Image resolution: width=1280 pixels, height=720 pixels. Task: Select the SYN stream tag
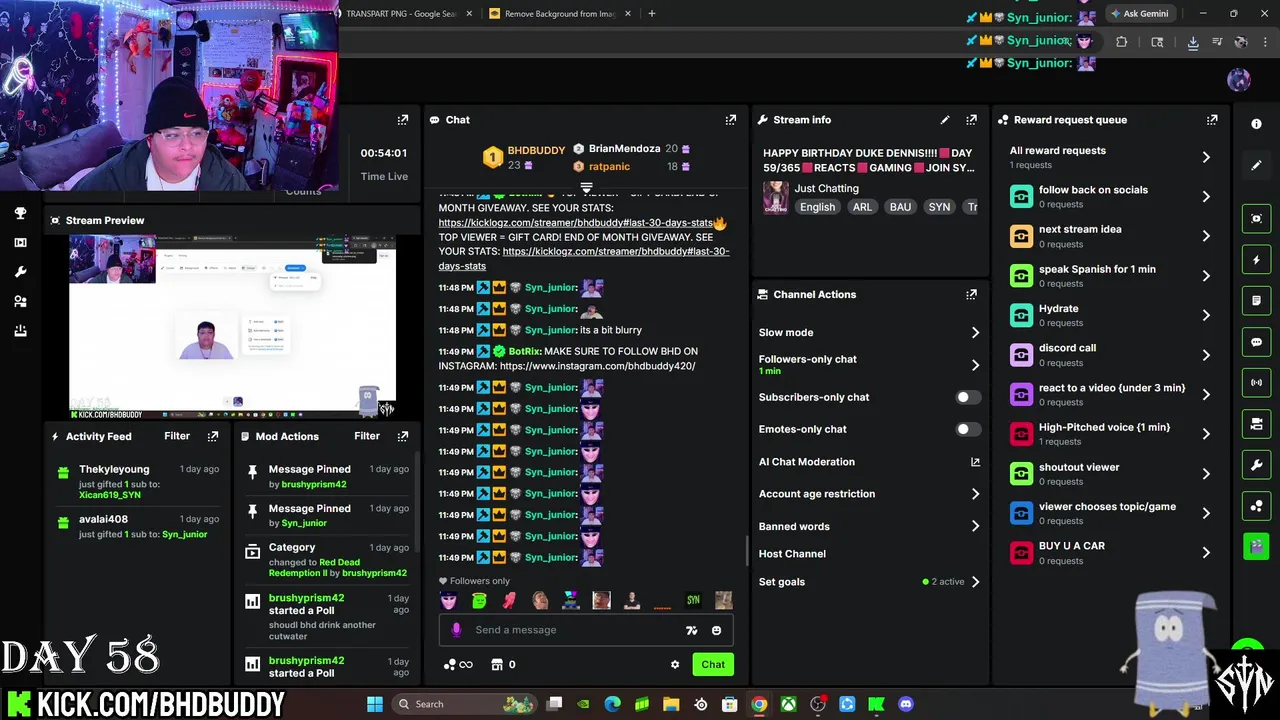[x=939, y=207]
